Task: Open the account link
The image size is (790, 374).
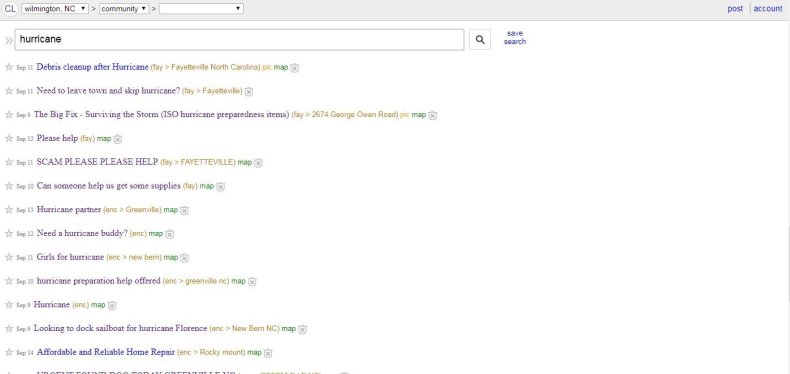Action: tap(768, 9)
